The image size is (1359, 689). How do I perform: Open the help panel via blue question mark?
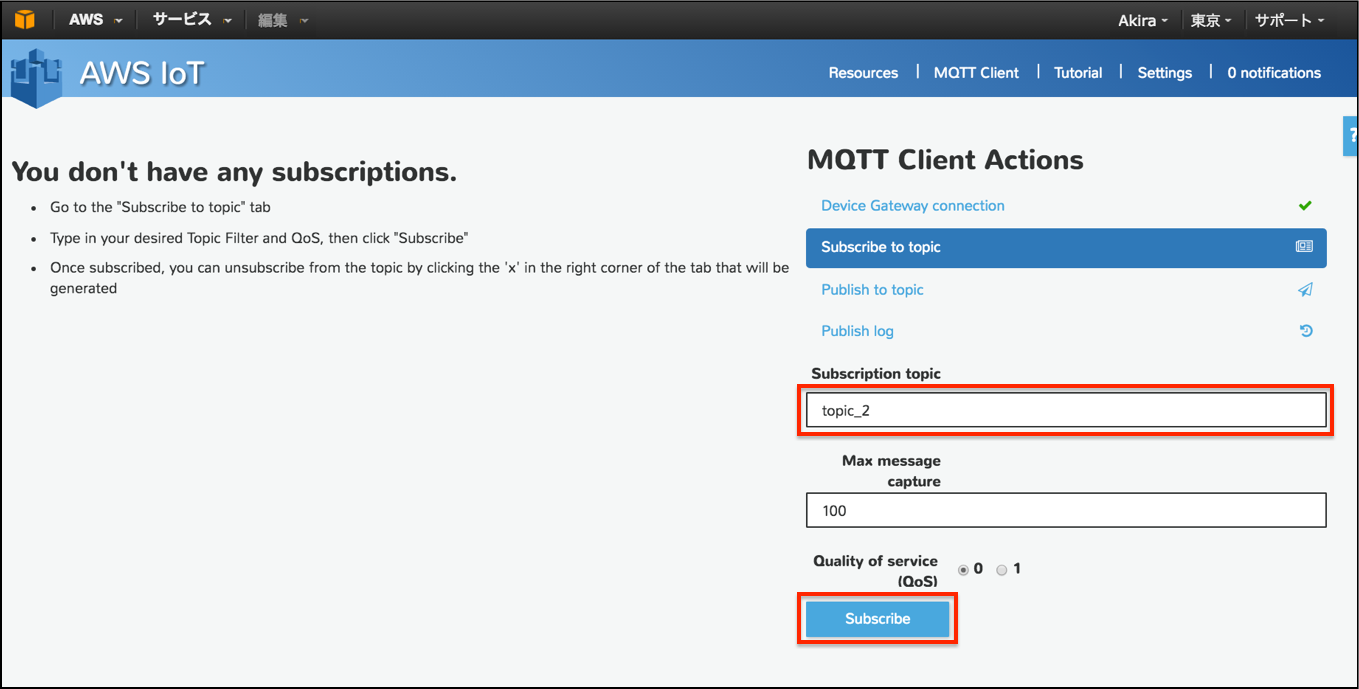1352,135
